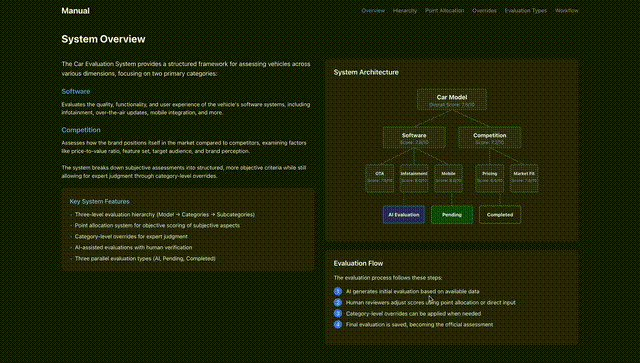
Task: Click the System Overview title
Action: click(103, 39)
